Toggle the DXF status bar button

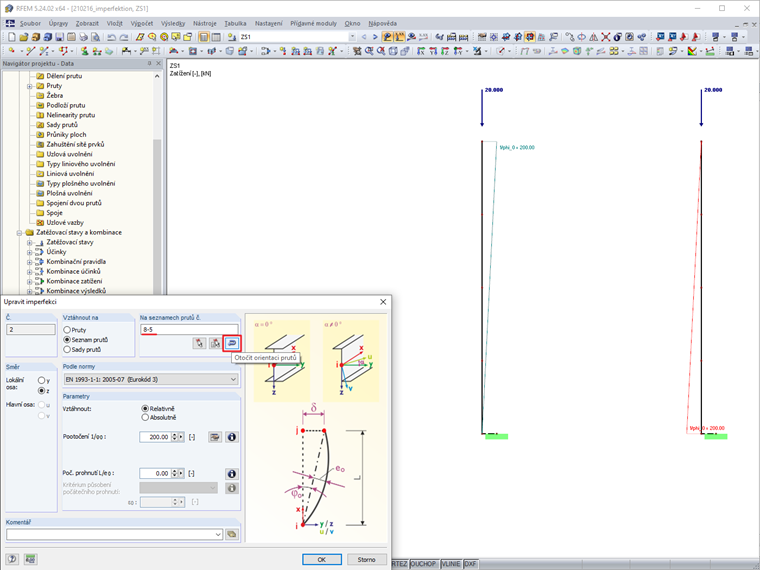tap(470, 564)
